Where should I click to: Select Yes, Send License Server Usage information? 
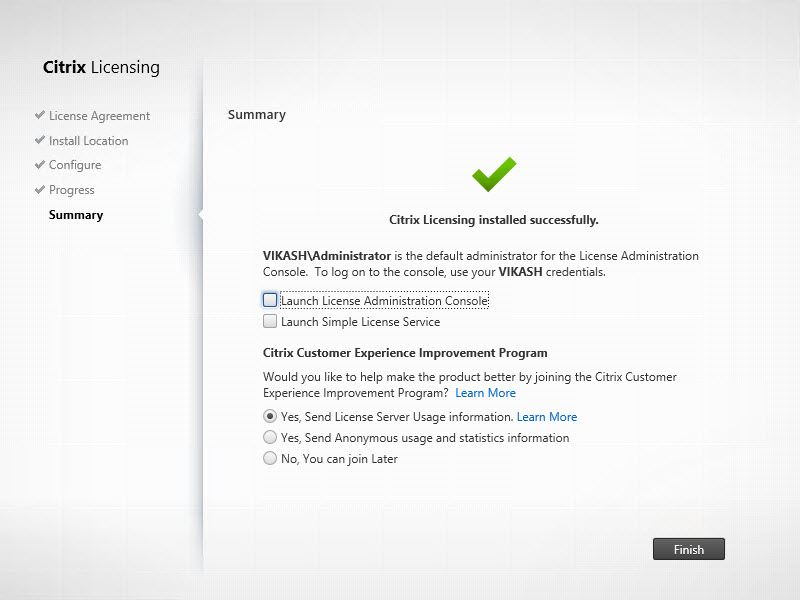270,416
